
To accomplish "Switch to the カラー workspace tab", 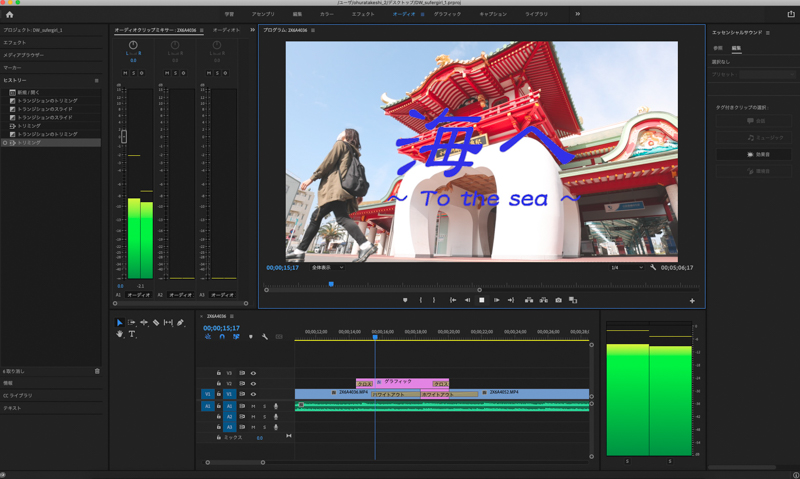I will pos(327,14).
